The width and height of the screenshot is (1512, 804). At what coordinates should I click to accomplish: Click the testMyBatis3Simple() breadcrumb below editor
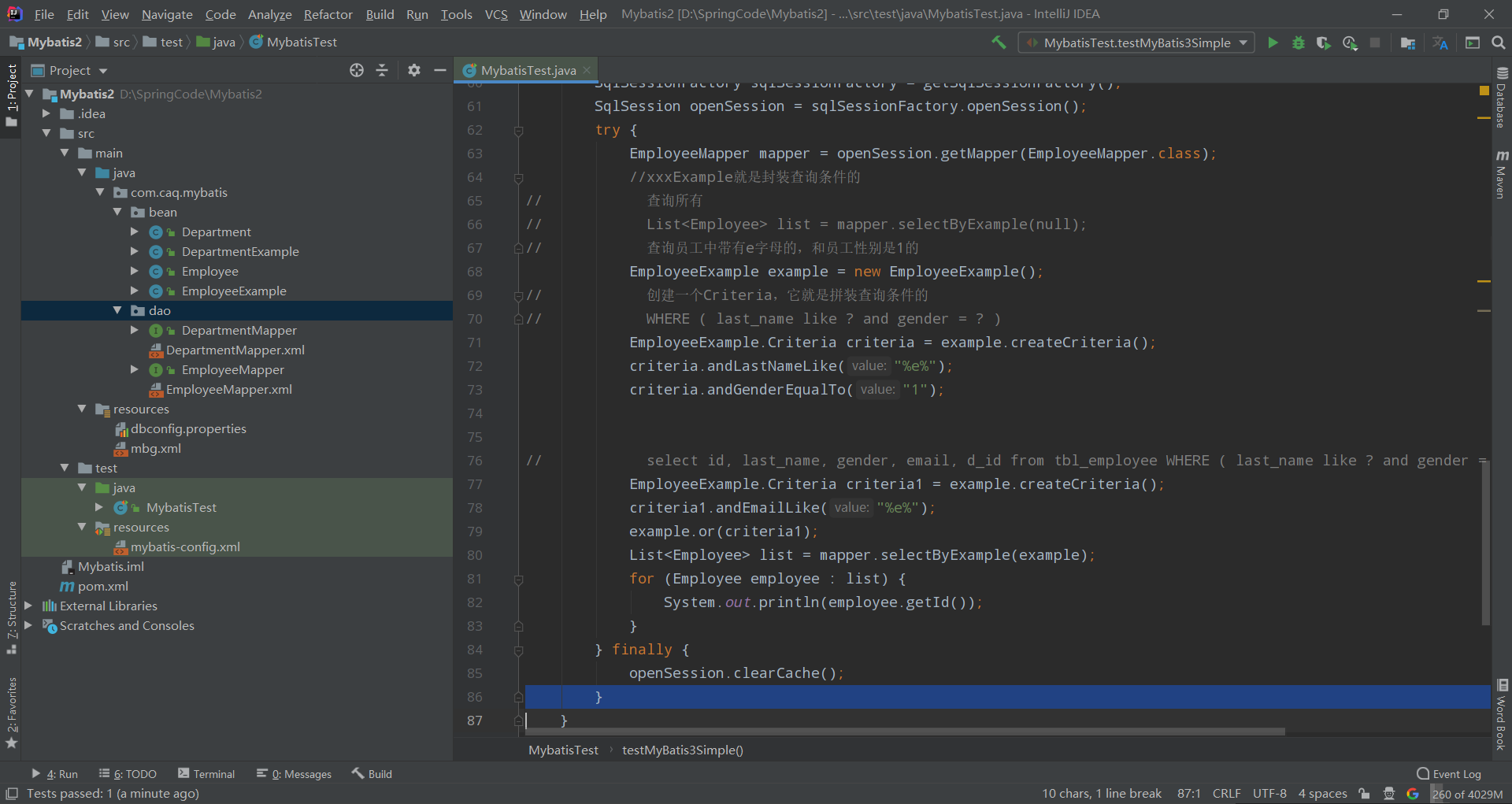(x=682, y=750)
